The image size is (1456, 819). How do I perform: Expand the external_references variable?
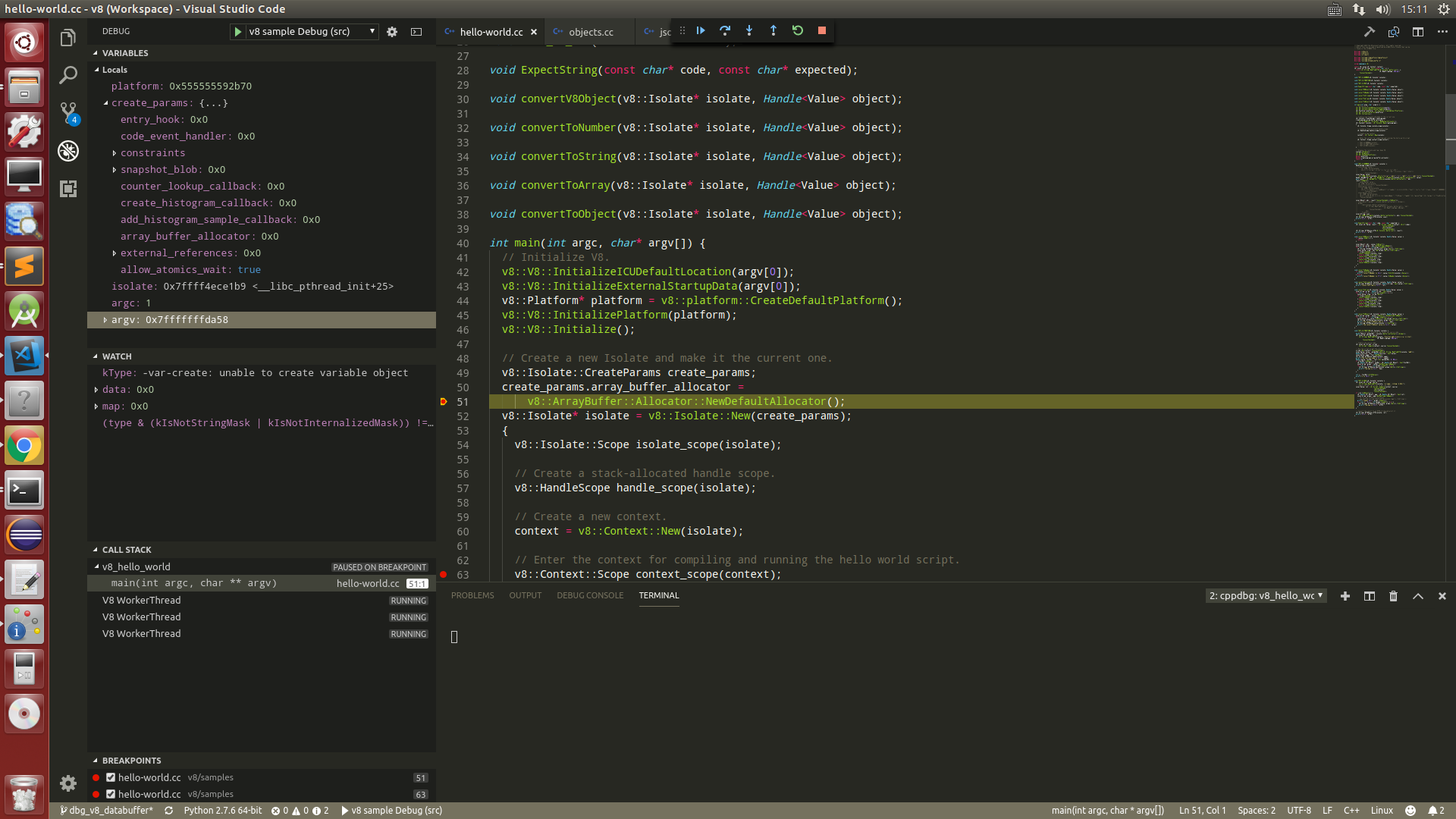[115, 253]
